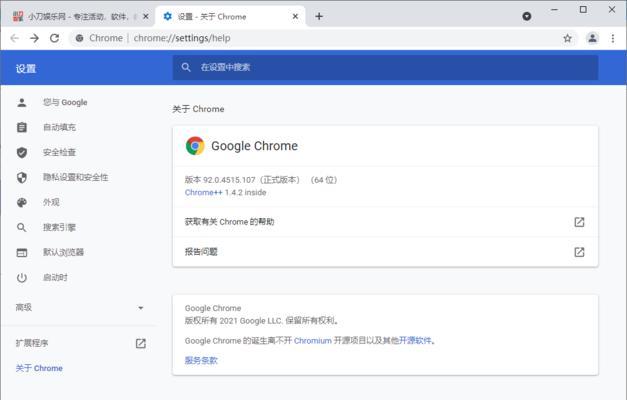The height and width of the screenshot is (400, 627).
Task: Open 扩展程序 in sidebar
Action: click(32, 343)
